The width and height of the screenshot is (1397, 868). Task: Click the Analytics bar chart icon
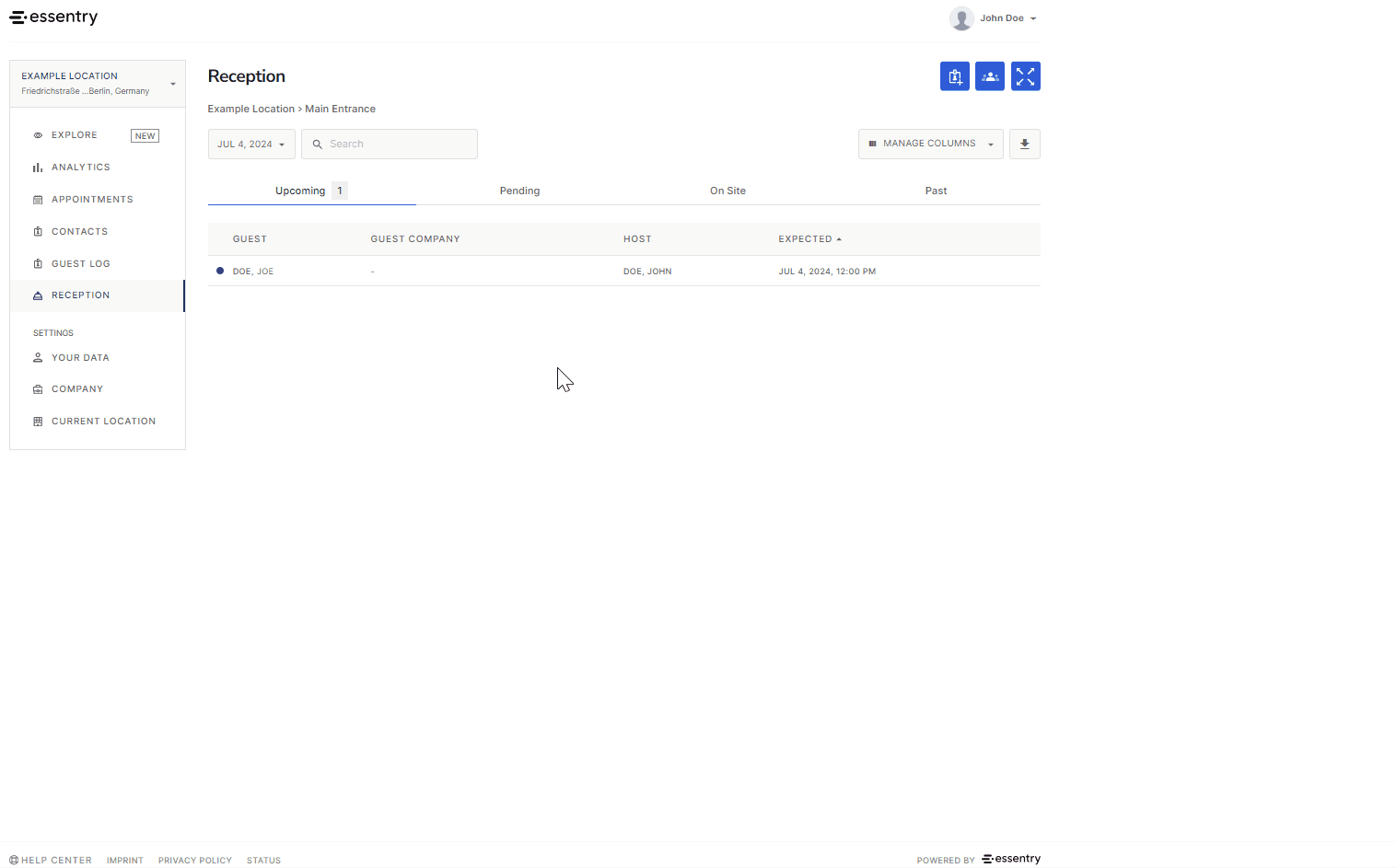click(38, 168)
